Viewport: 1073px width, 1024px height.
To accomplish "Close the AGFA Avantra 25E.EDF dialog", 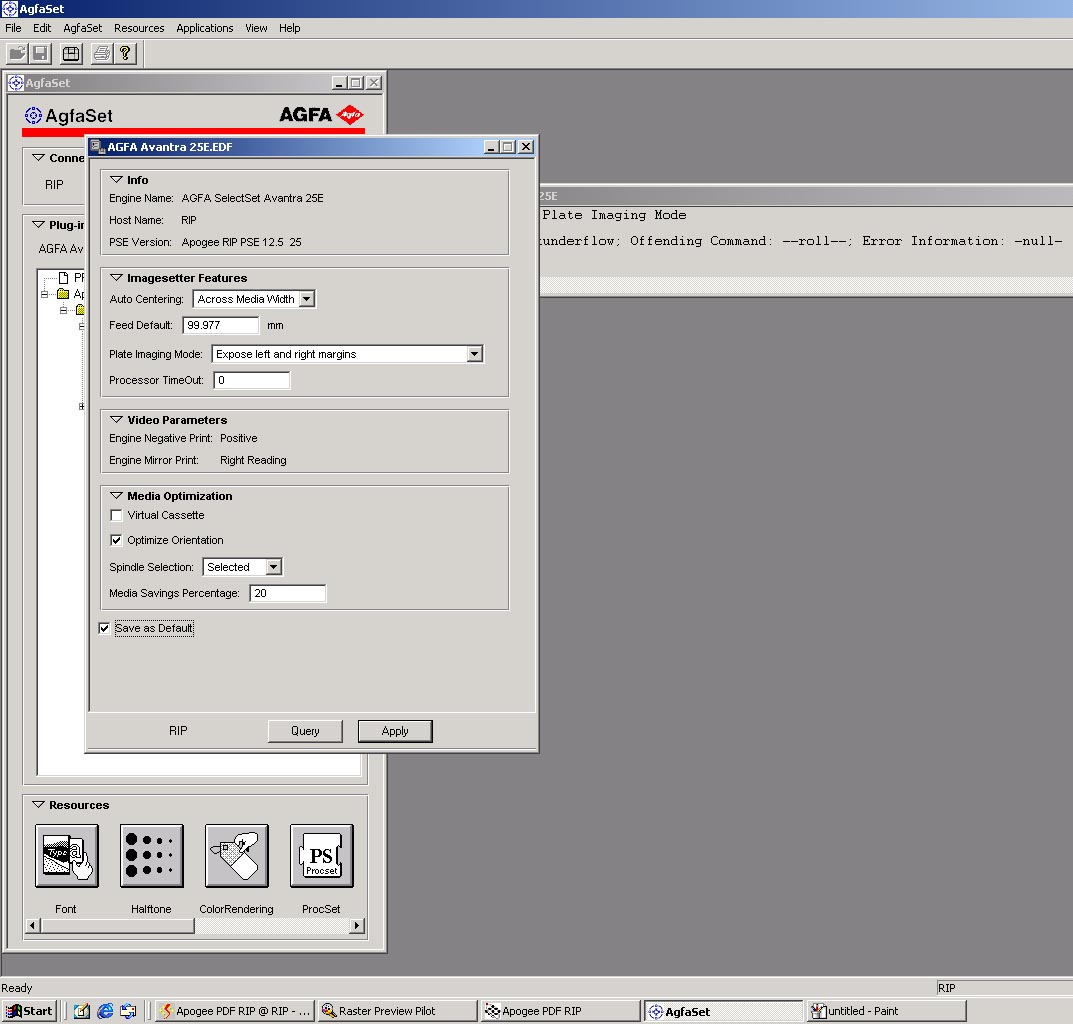I will point(526,146).
